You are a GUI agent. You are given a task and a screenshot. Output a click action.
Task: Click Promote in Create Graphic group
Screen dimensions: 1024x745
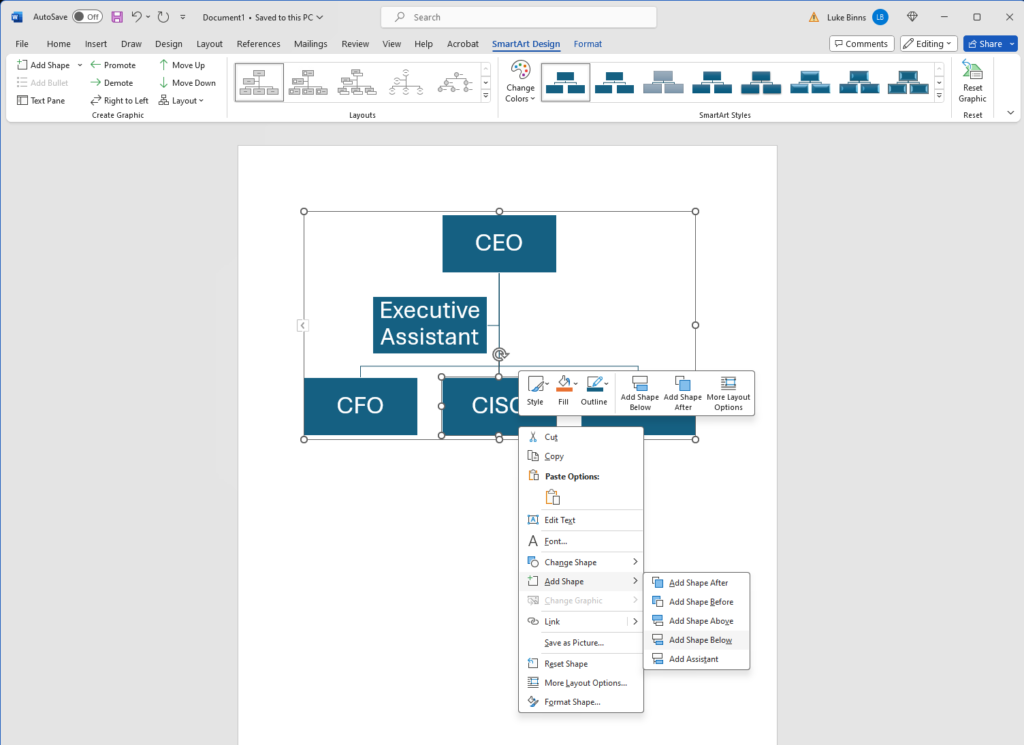point(112,65)
